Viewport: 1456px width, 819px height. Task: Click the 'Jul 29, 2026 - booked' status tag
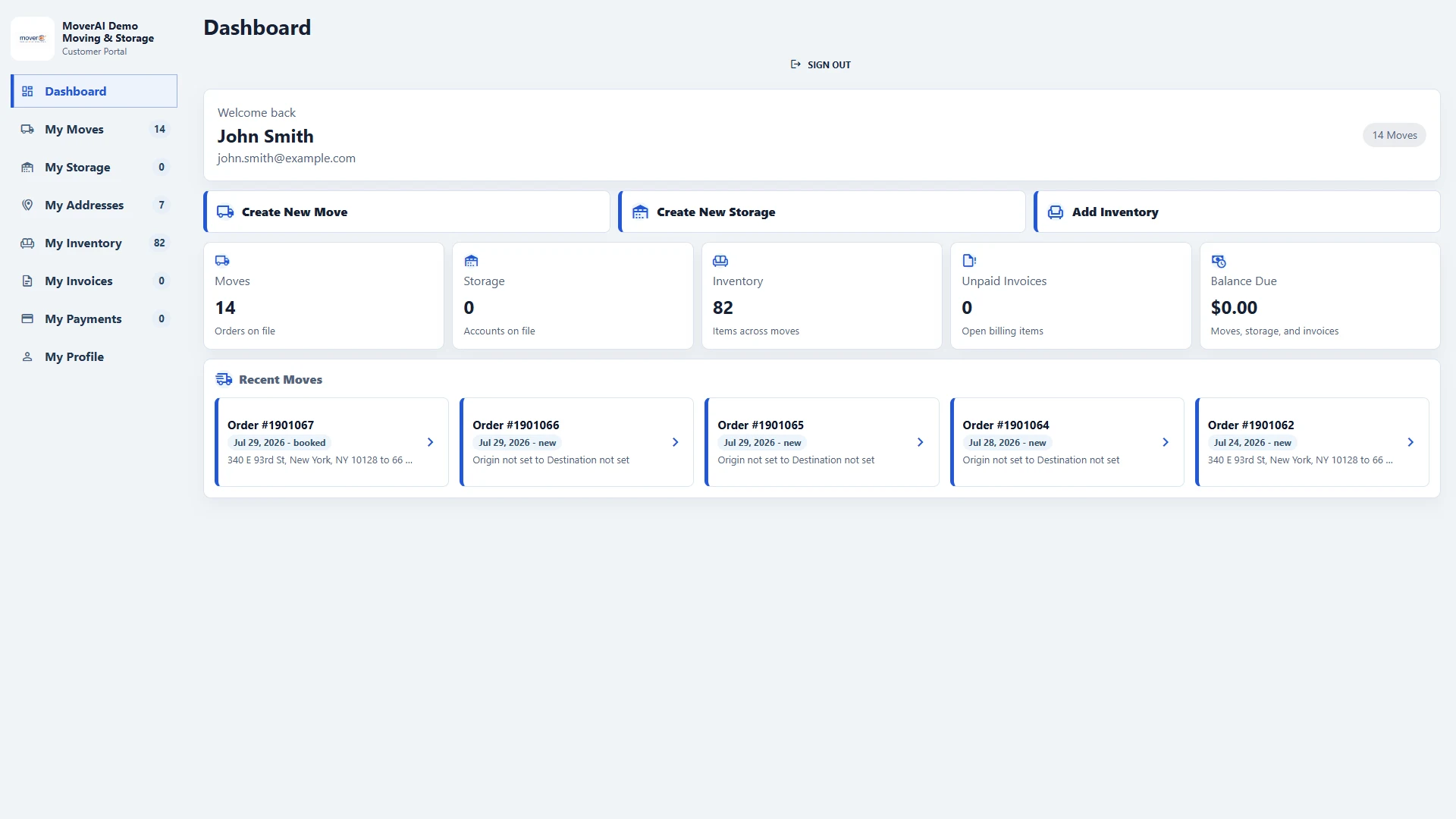click(x=279, y=443)
